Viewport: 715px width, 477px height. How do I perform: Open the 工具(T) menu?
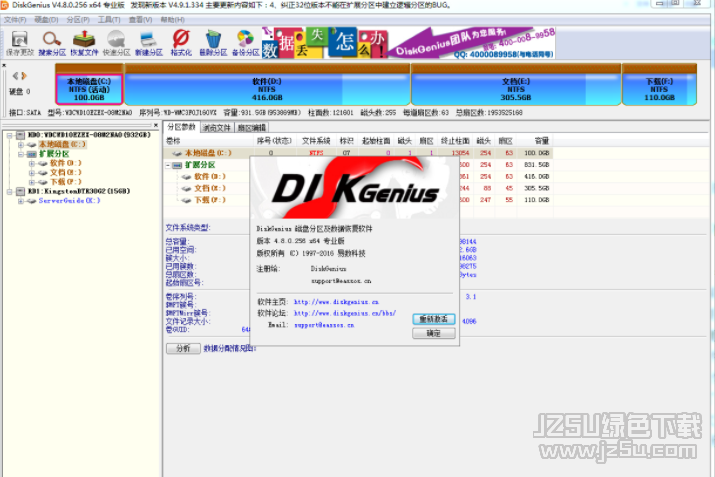tap(109, 20)
